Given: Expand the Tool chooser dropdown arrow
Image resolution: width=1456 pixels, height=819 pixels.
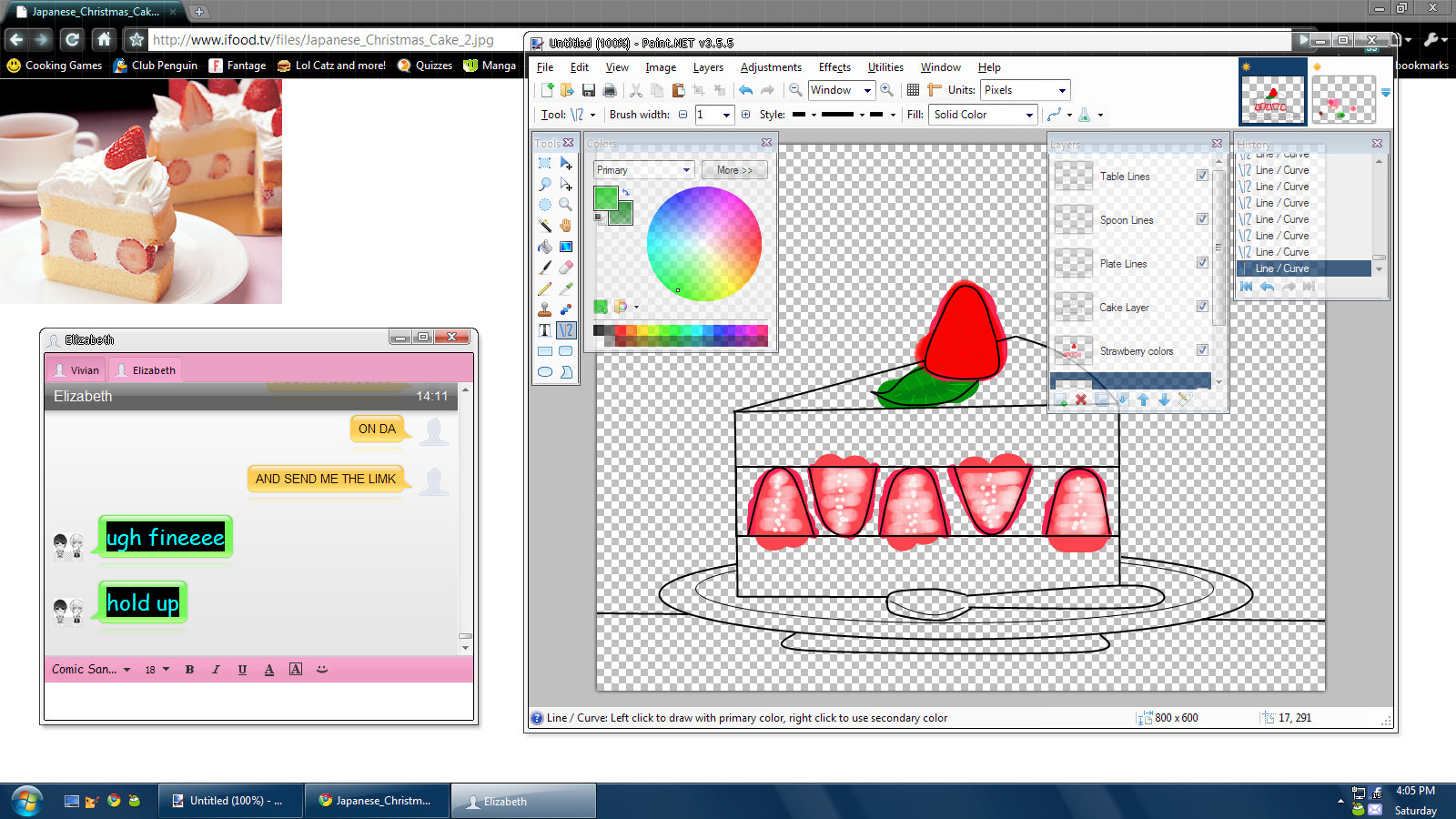Looking at the screenshot, I should pyautogui.click(x=592, y=115).
